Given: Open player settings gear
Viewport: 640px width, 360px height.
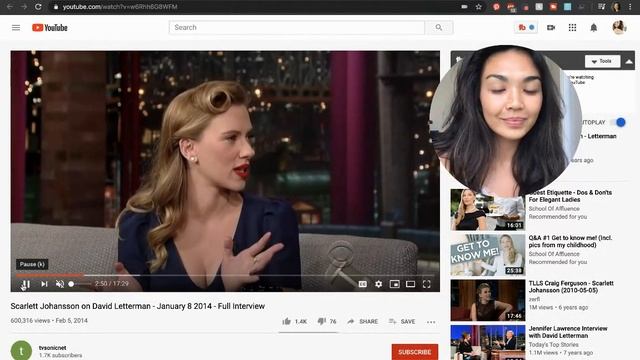Looking at the screenshot, I should 378,284.
